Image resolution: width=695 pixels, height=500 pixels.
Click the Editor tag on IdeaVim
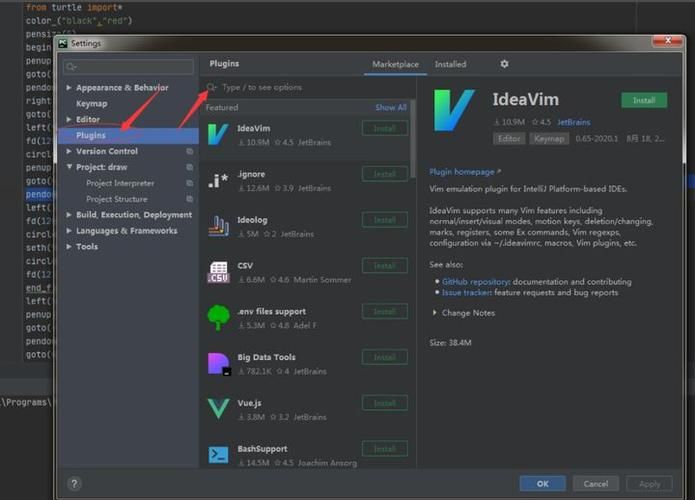tap(509, 139)
